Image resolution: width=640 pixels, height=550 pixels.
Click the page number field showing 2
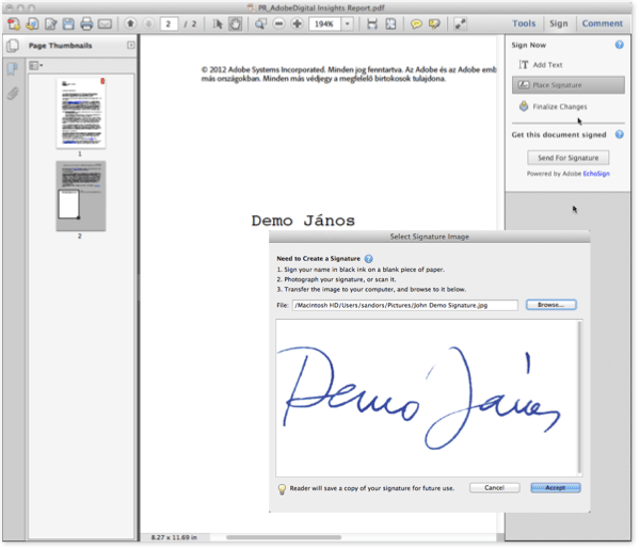click(x=169, y=24)
